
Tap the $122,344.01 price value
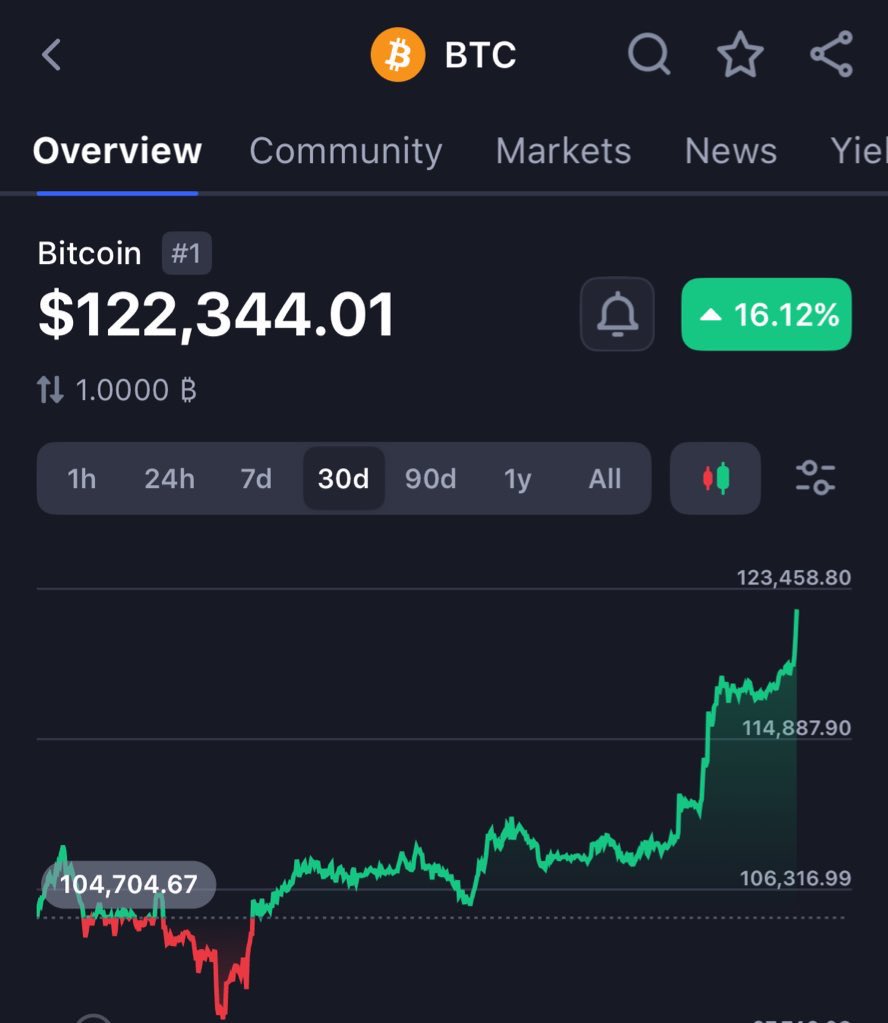pyautogui.click(x=217, y=315)
